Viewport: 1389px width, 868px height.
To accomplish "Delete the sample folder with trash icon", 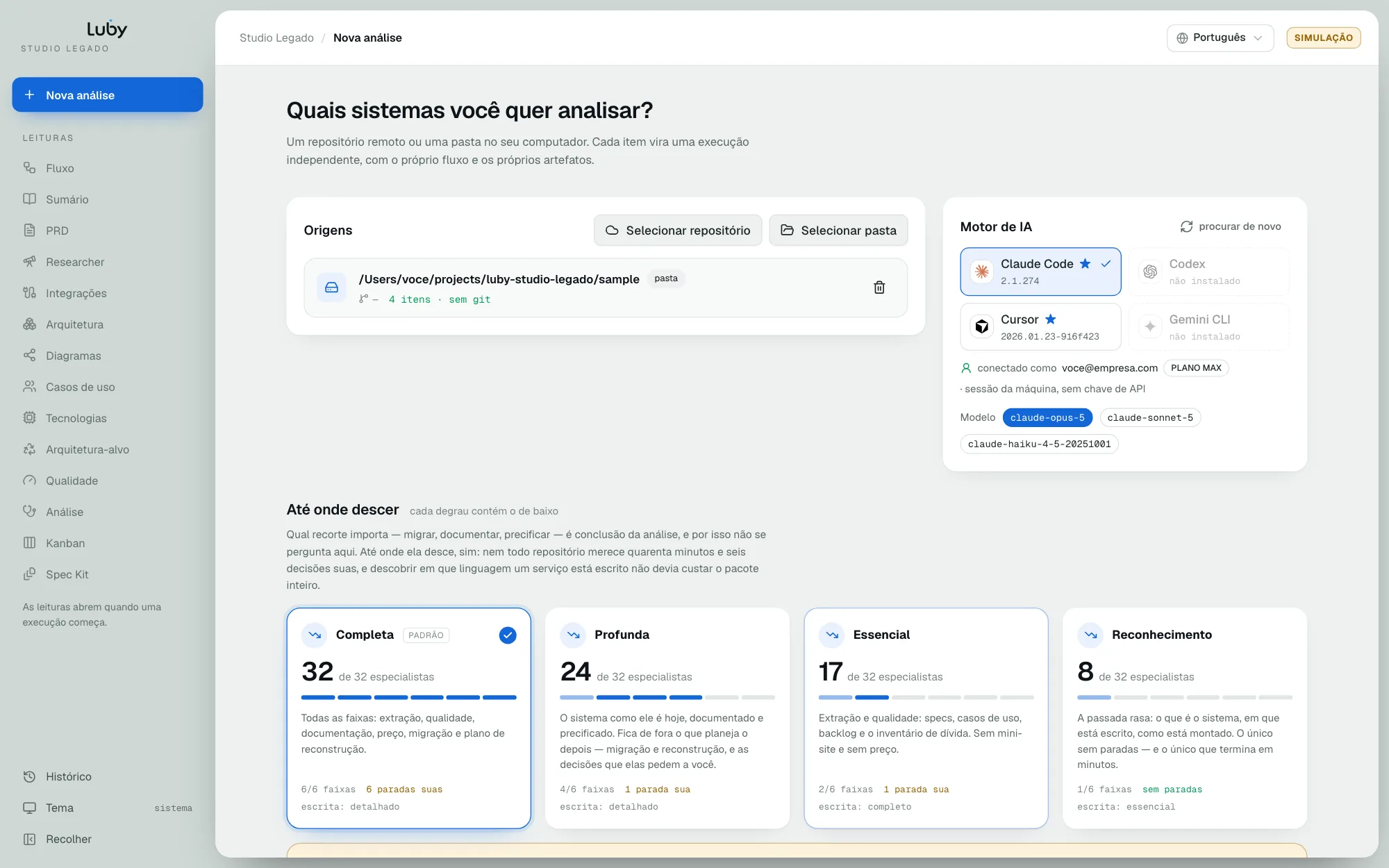I will (879, 287).
